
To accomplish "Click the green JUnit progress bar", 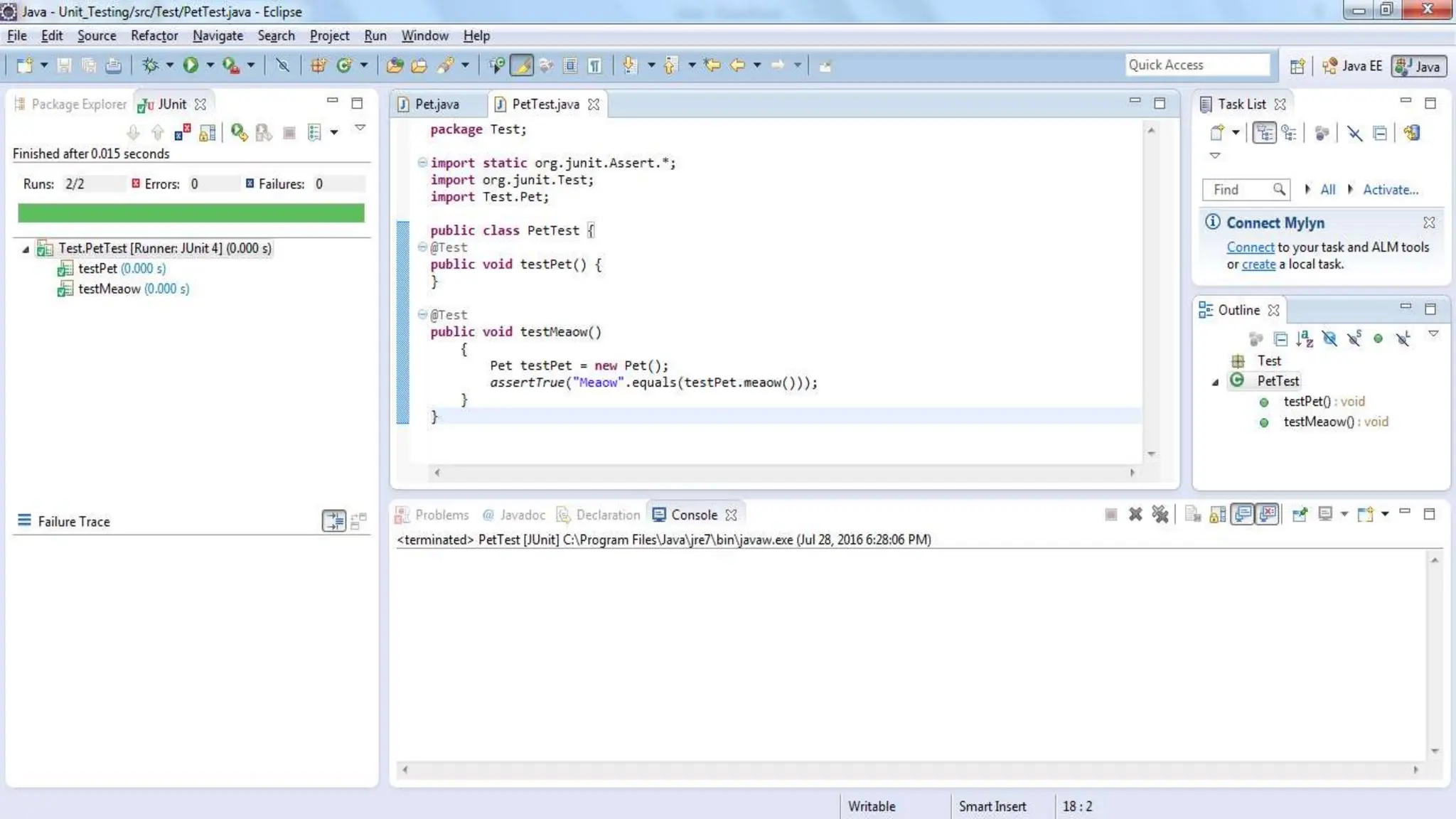I will point(191,213).
